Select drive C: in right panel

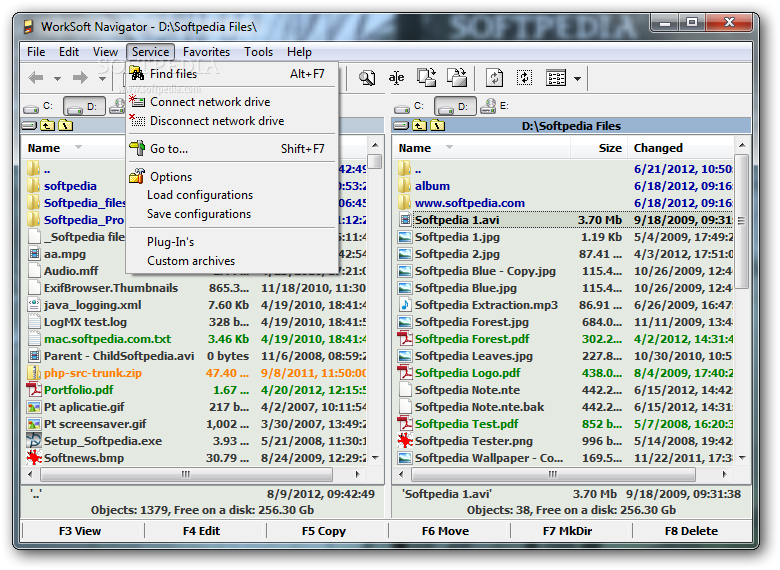click(x=410, y=106)
